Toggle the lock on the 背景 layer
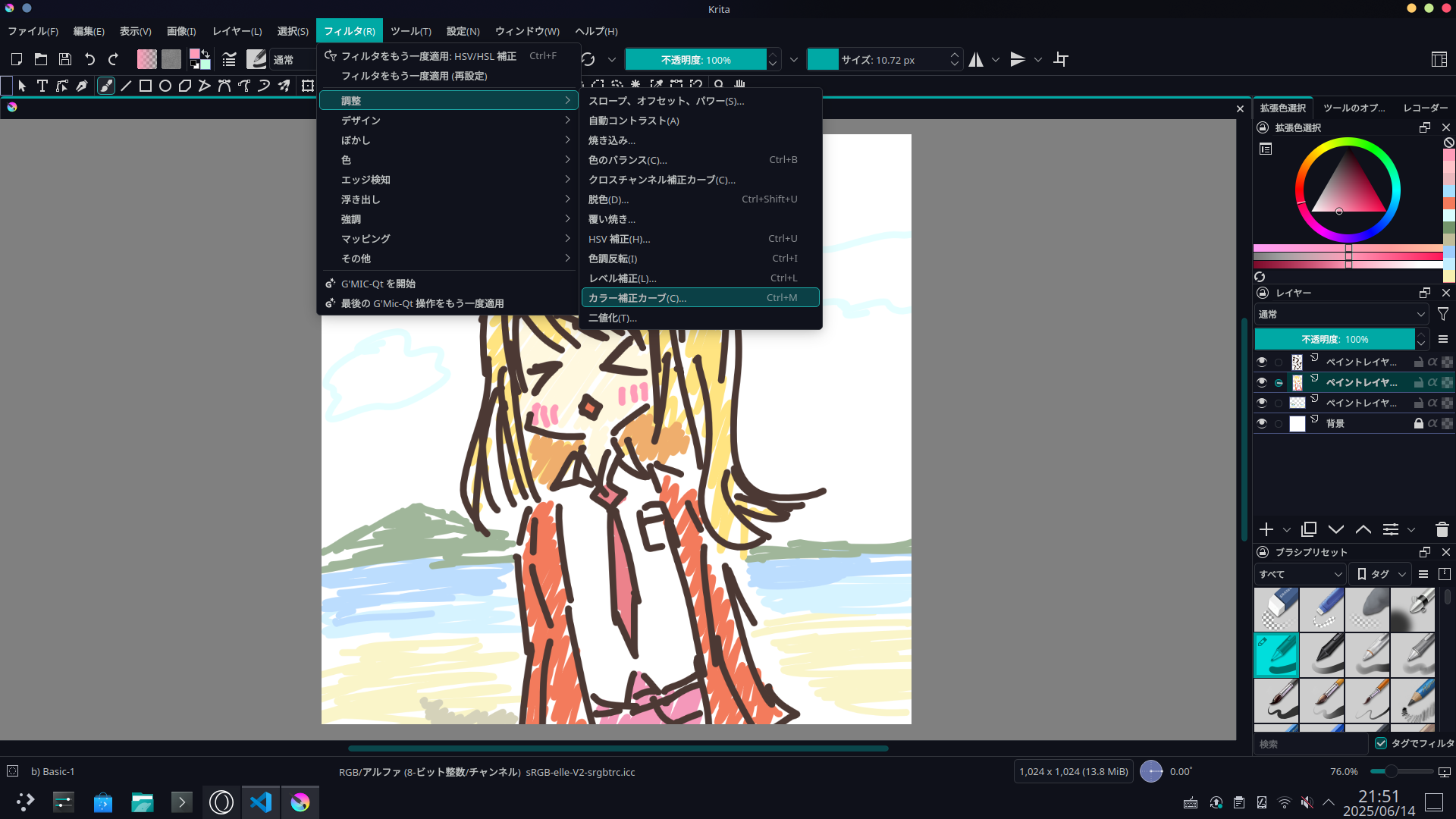Screen dimensions: 1456x819 coord(1418,423)
